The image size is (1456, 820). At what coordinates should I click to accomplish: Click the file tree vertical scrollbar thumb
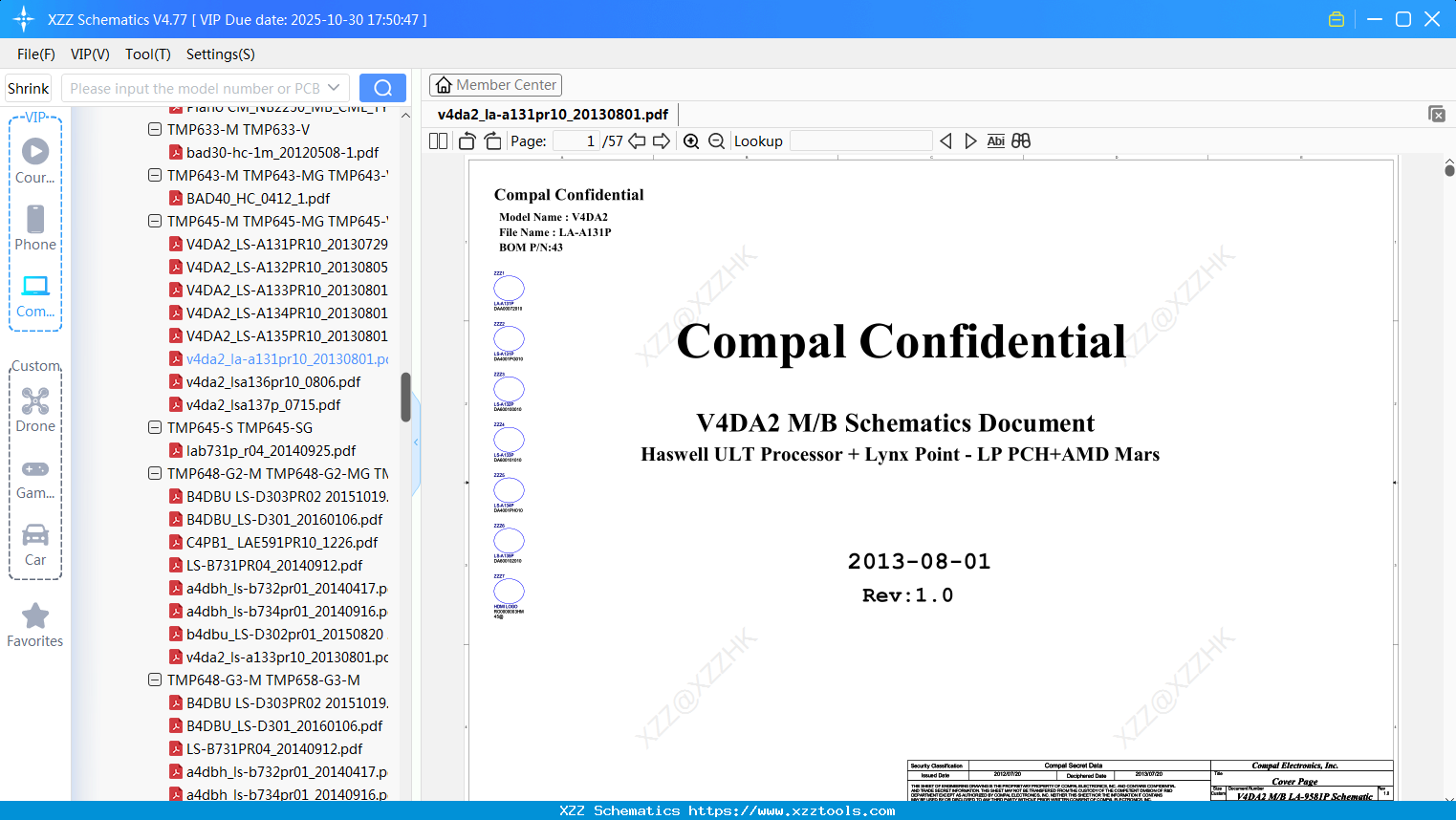(x=405, y=397)
